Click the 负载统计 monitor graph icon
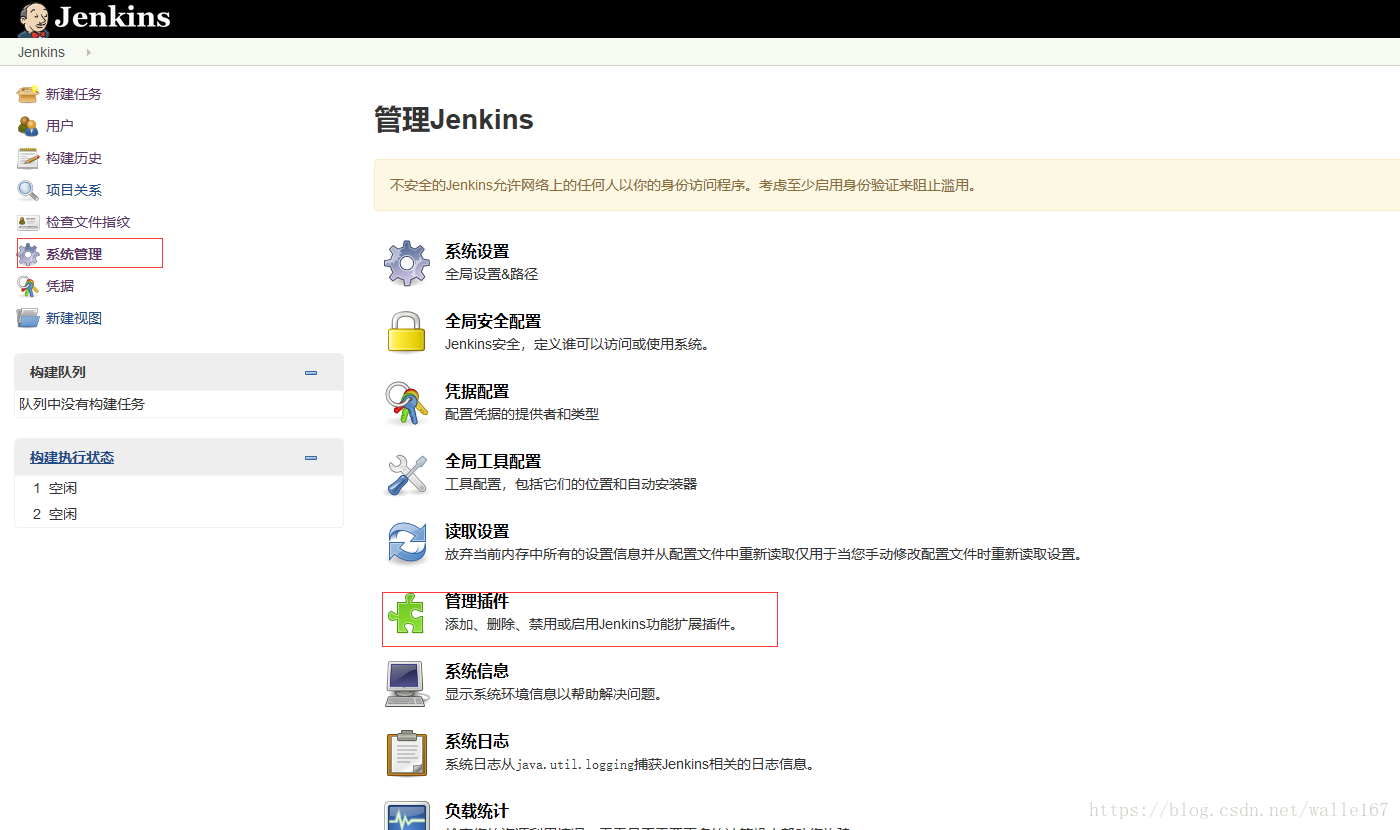 point(407,815)
